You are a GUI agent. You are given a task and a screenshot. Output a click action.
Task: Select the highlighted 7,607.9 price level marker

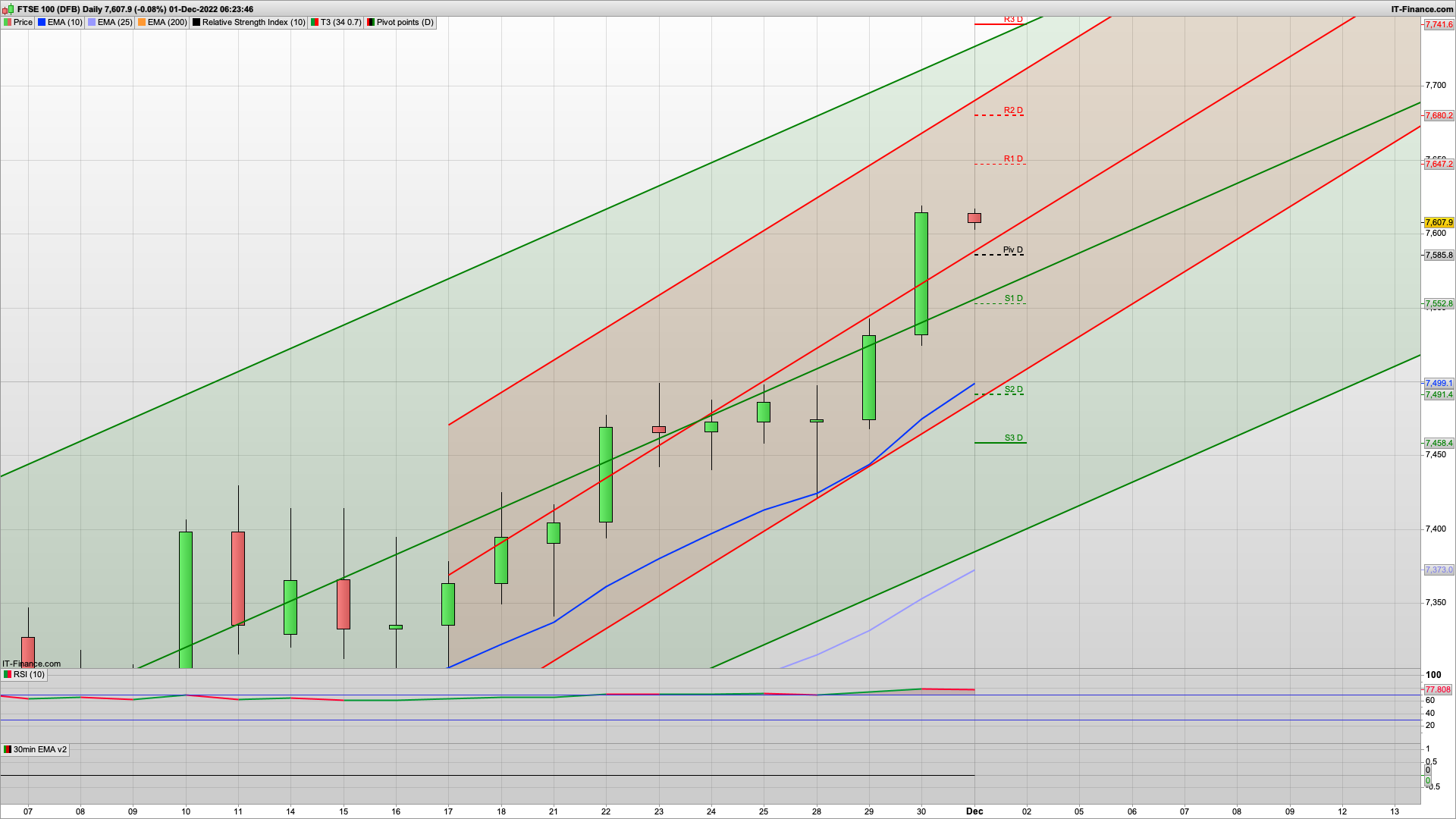(x=1439, y=223)
